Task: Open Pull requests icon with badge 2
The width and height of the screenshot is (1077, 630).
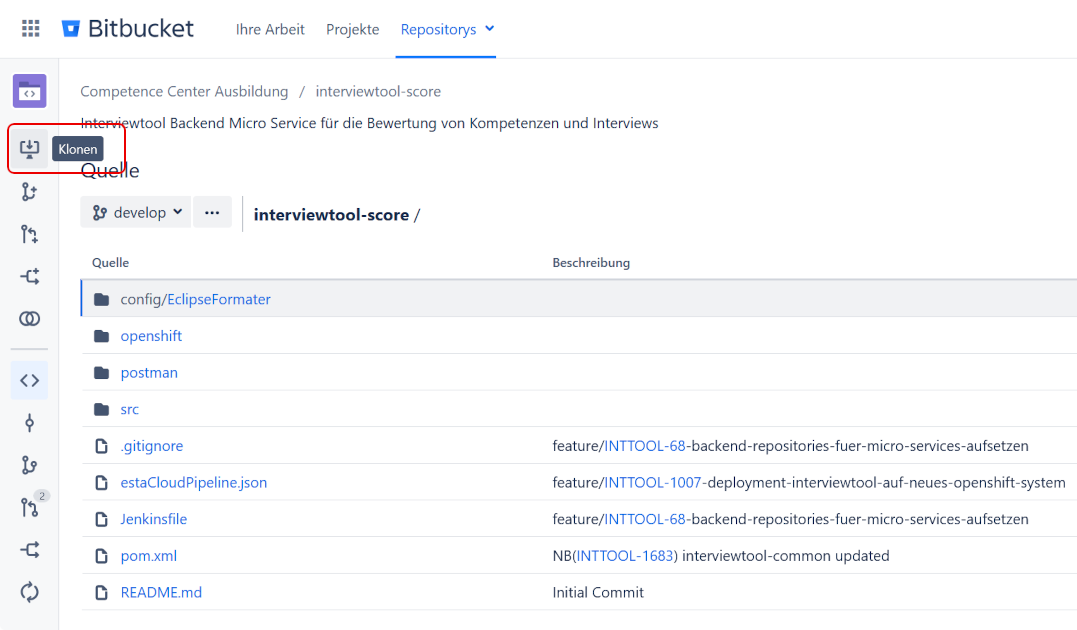Action: point(30,508)
